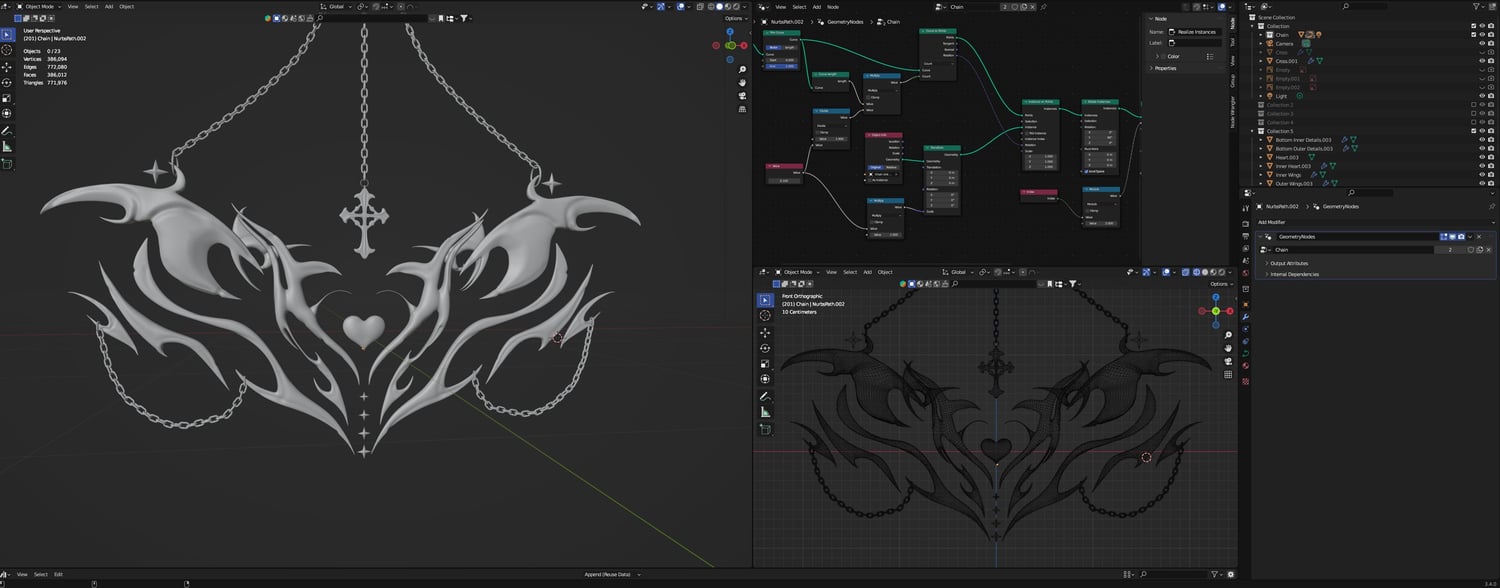The width and height of the screenshot is (1500, 588).
Task: Click the zoom magnifier in left viewport
Action: 742,70
